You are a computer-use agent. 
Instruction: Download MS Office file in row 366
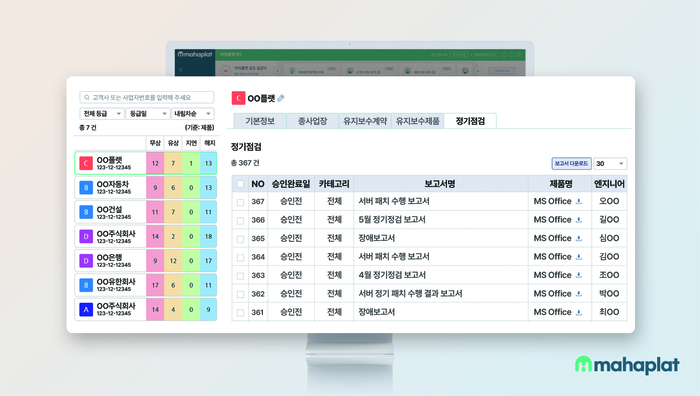579,220
